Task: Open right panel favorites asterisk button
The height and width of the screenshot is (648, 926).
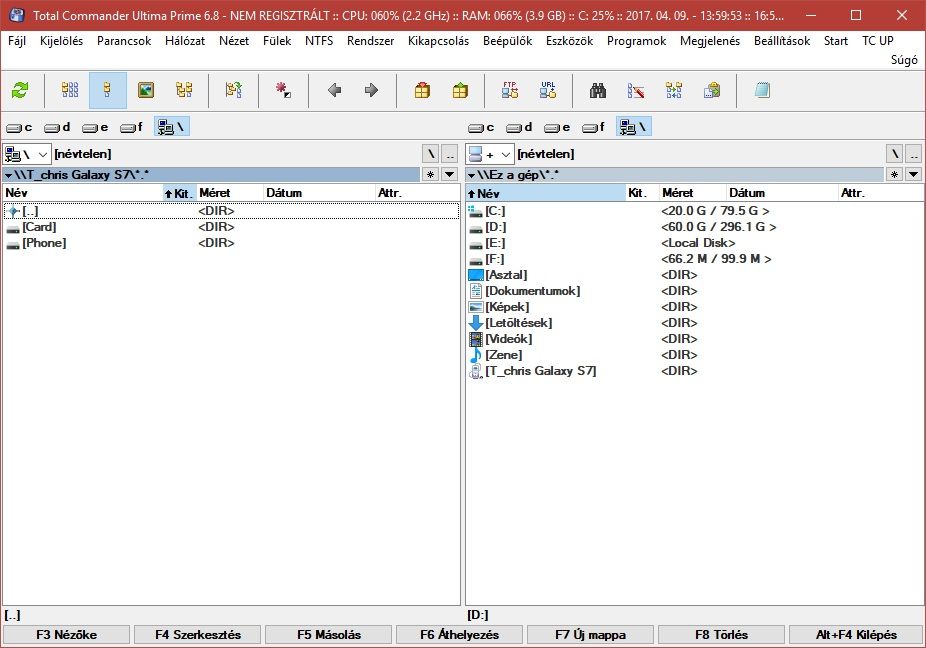Action: coord(895,174)
